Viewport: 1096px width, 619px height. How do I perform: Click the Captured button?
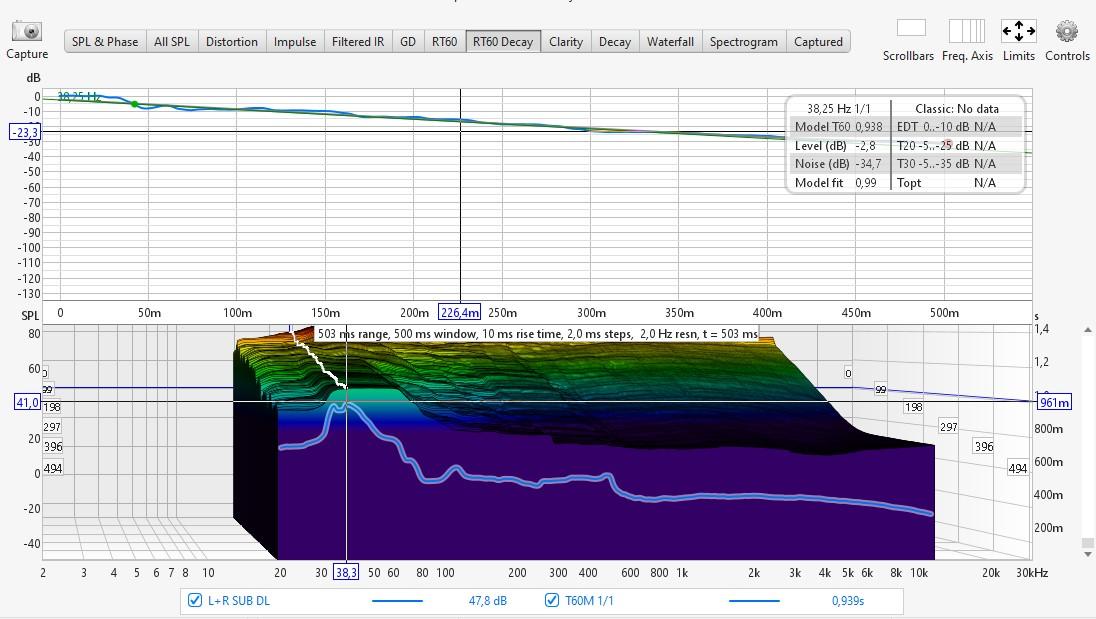818,42
